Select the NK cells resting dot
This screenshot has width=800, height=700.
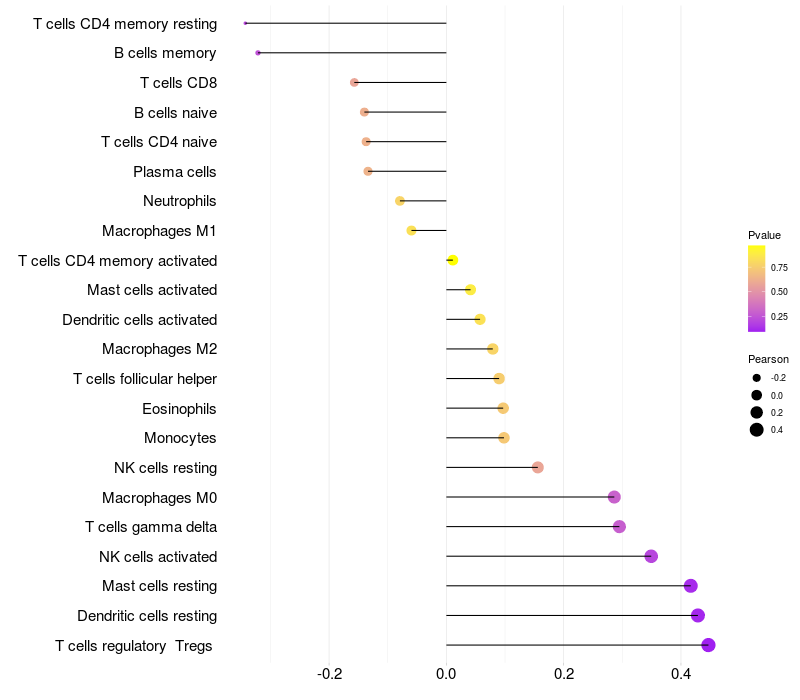point(538,467)
